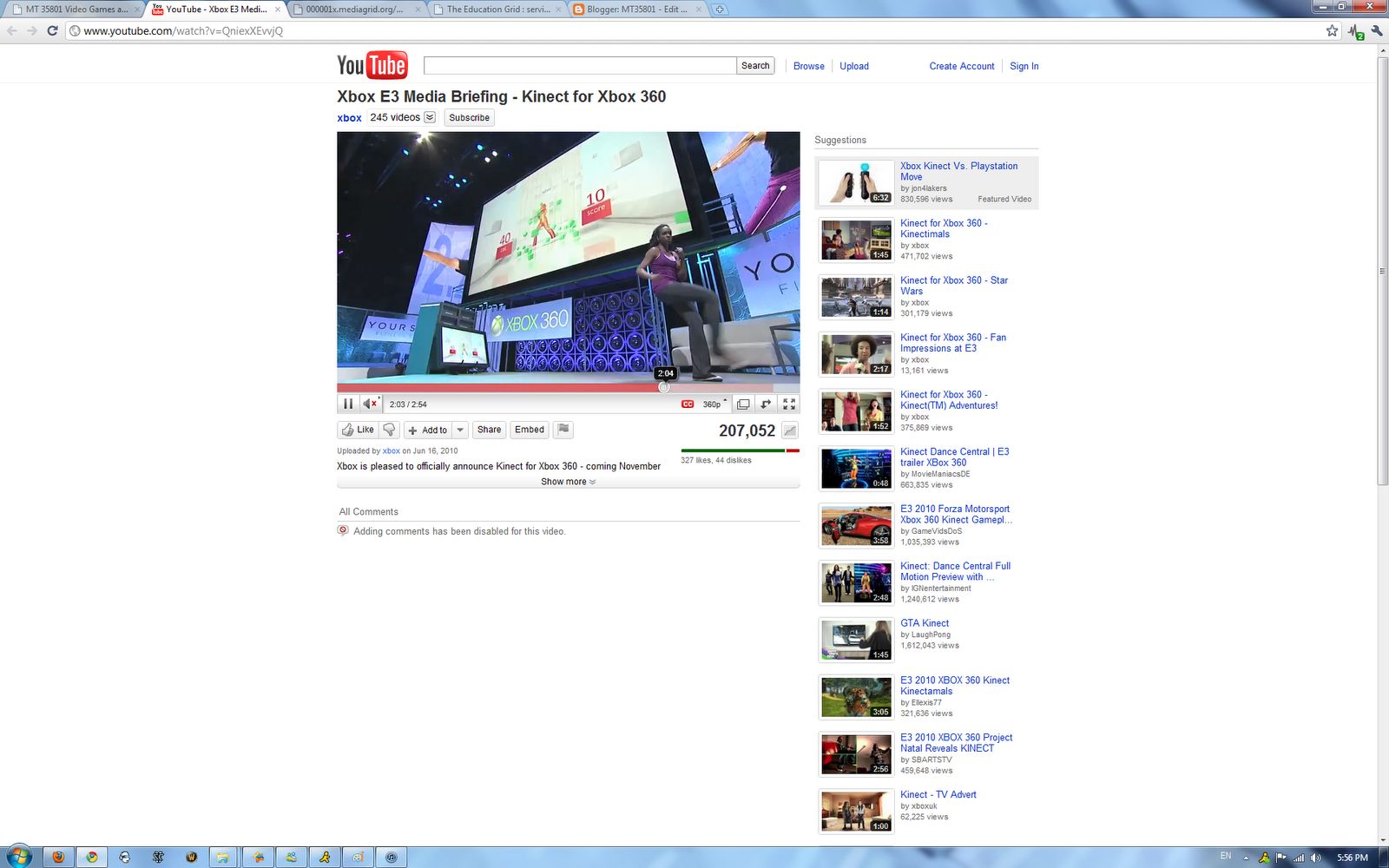Click the thumbs-down dislike icon
The height and width of the screenshot is (868, 1389).
(390, 430)
